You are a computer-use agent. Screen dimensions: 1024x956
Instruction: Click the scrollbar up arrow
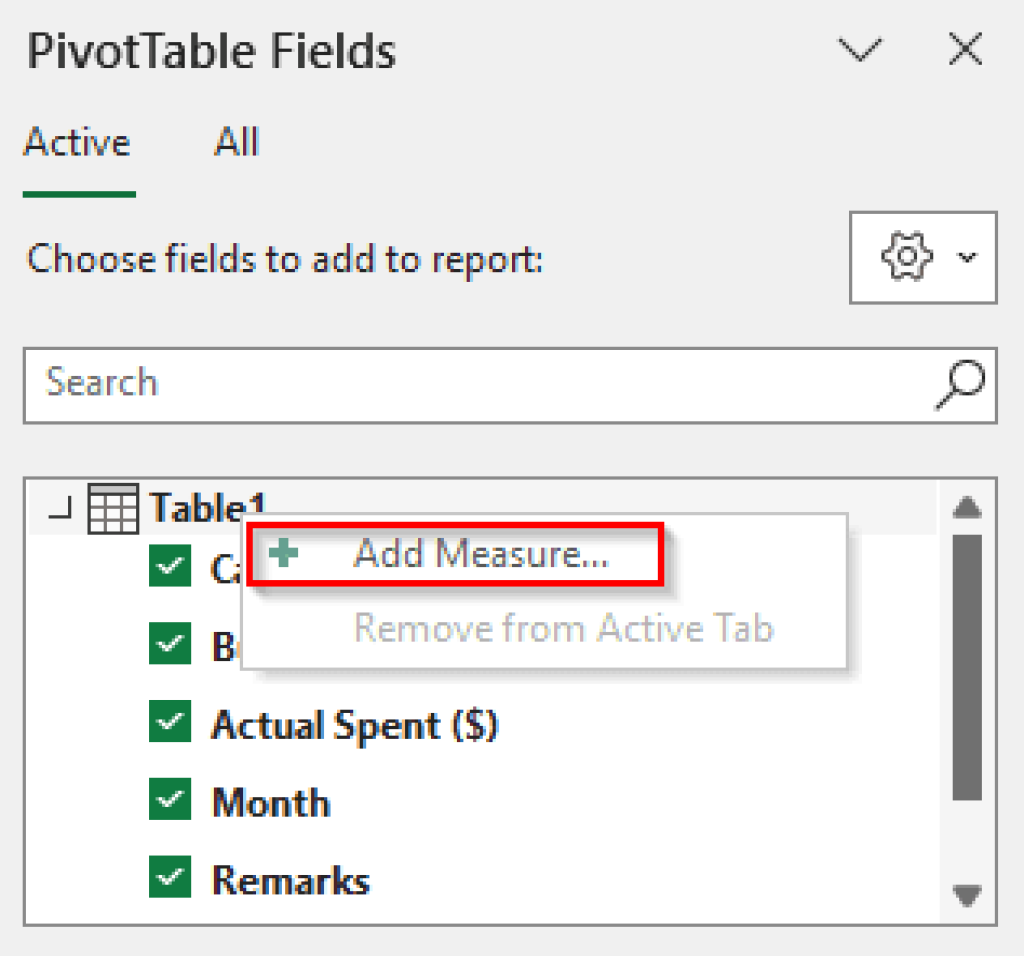(x=966, y=508)
